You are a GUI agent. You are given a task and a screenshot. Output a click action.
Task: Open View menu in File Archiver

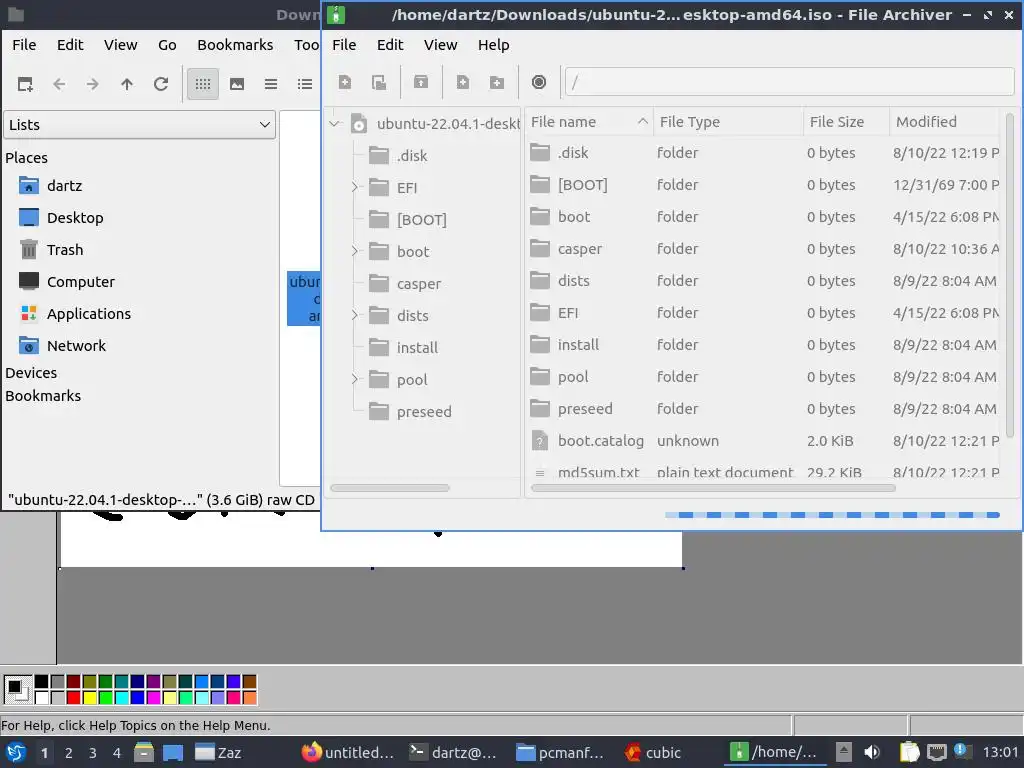(x=441, y=45)
